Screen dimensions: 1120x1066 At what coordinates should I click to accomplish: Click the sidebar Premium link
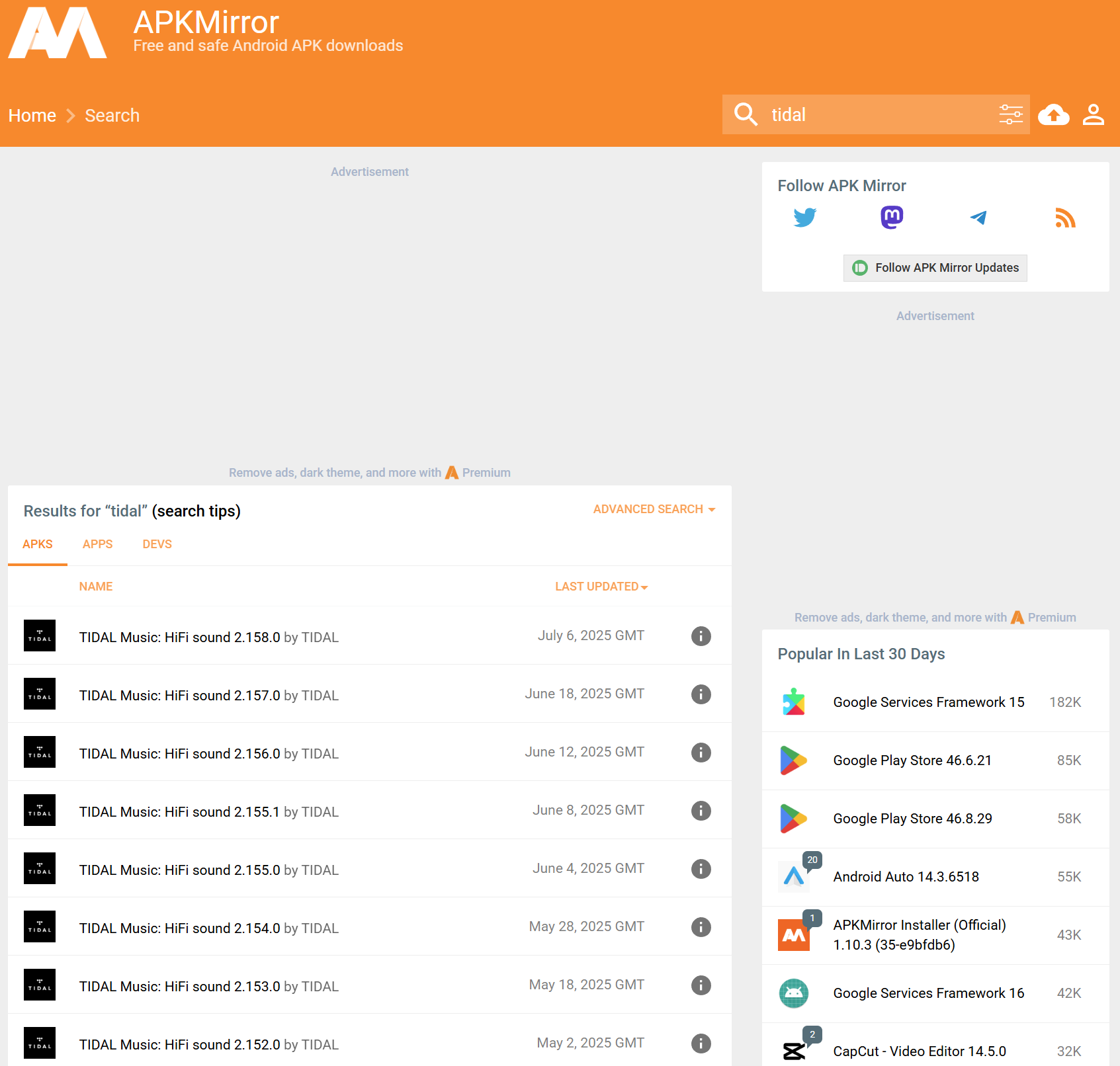coord(1043,618)
